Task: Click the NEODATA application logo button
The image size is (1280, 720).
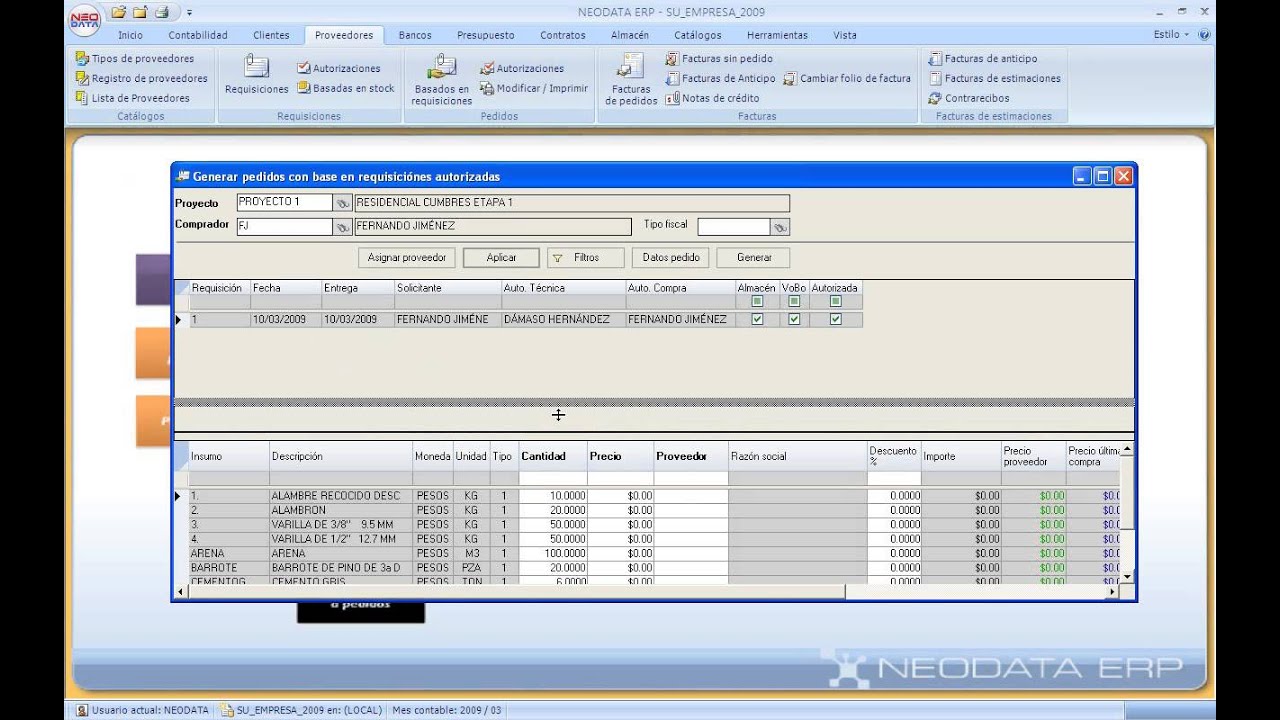Action: point(84,19)
